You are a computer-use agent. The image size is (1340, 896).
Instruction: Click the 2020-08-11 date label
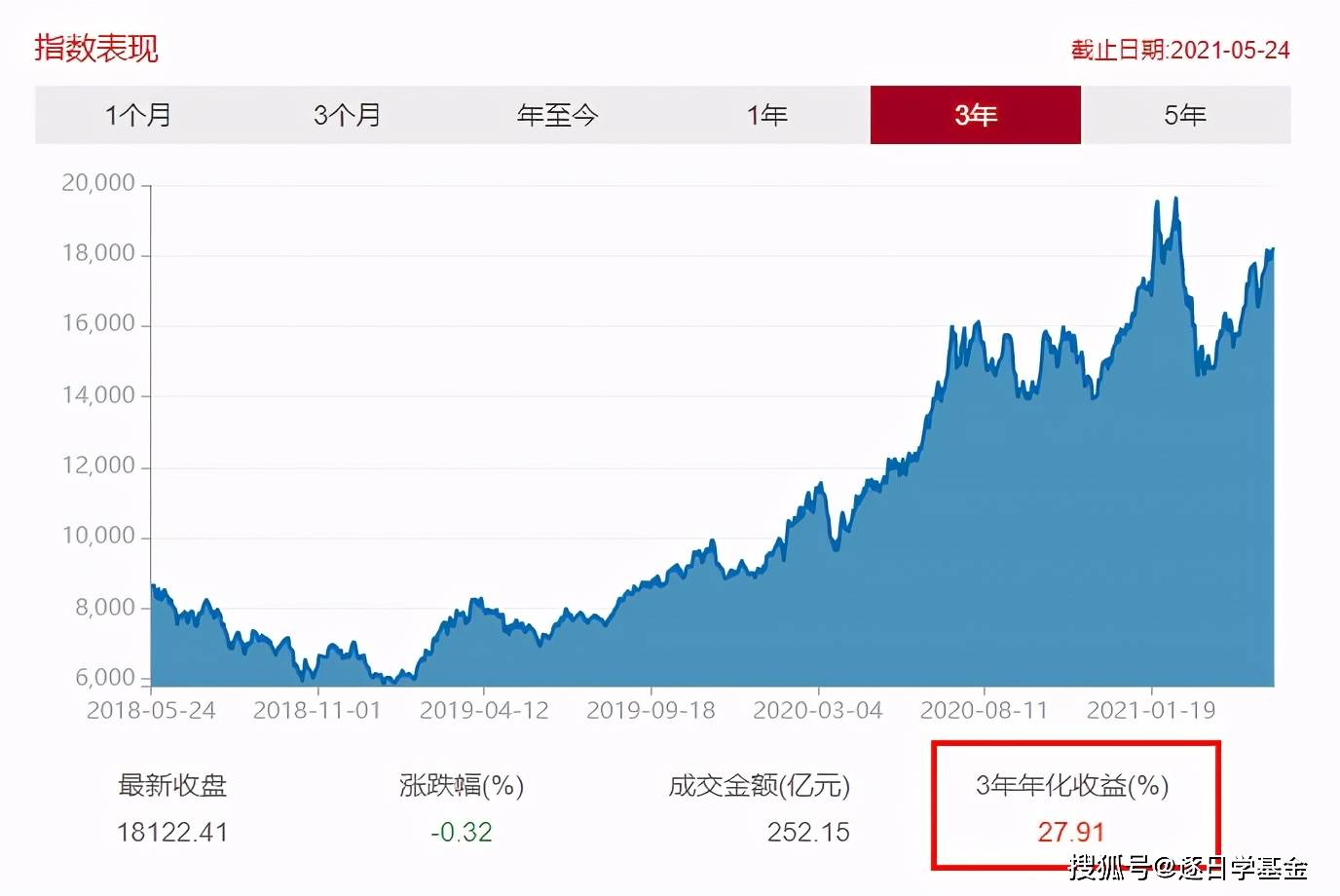pos(984,711)
